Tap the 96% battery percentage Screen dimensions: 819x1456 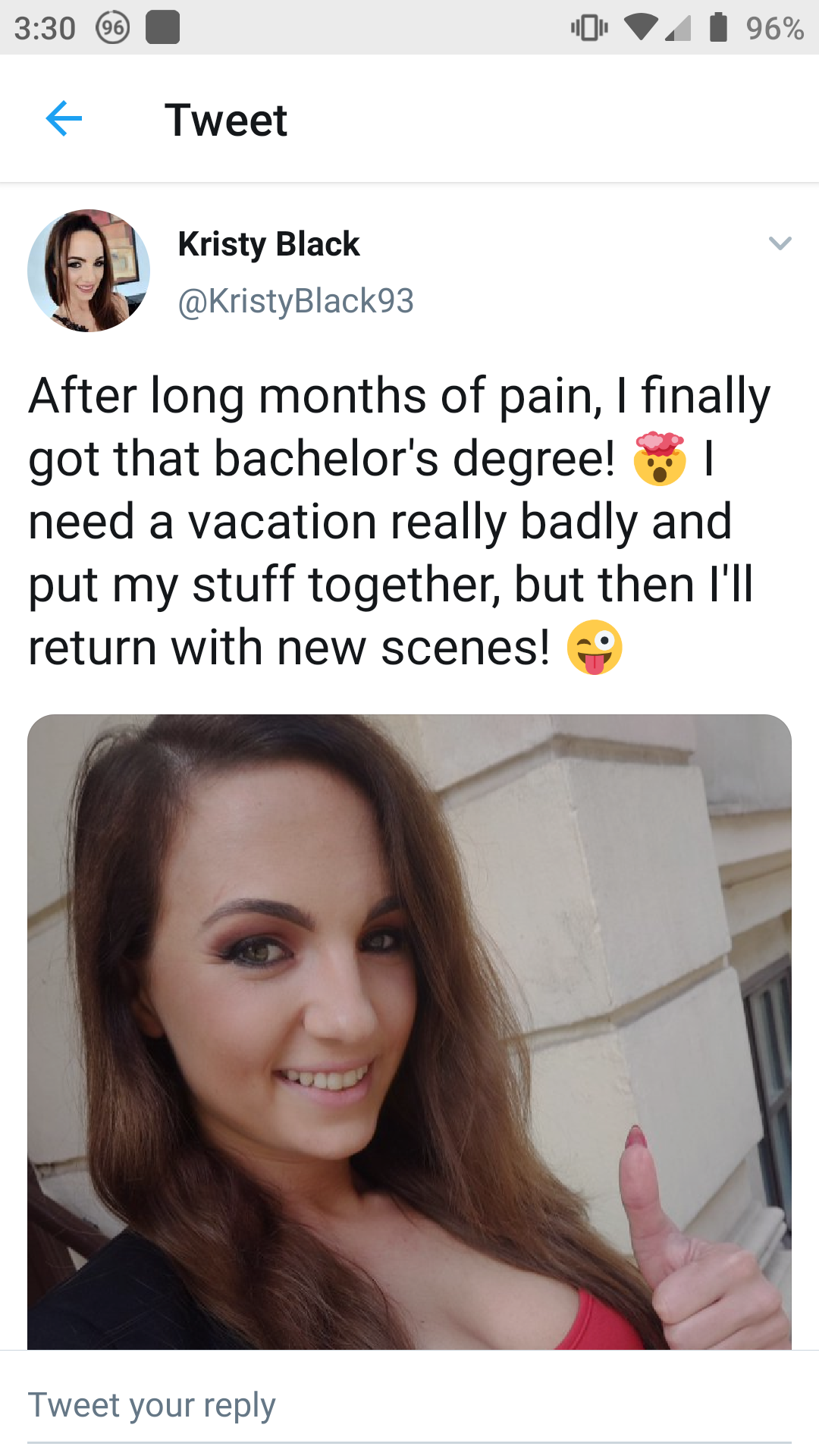(x=774, y=28)
